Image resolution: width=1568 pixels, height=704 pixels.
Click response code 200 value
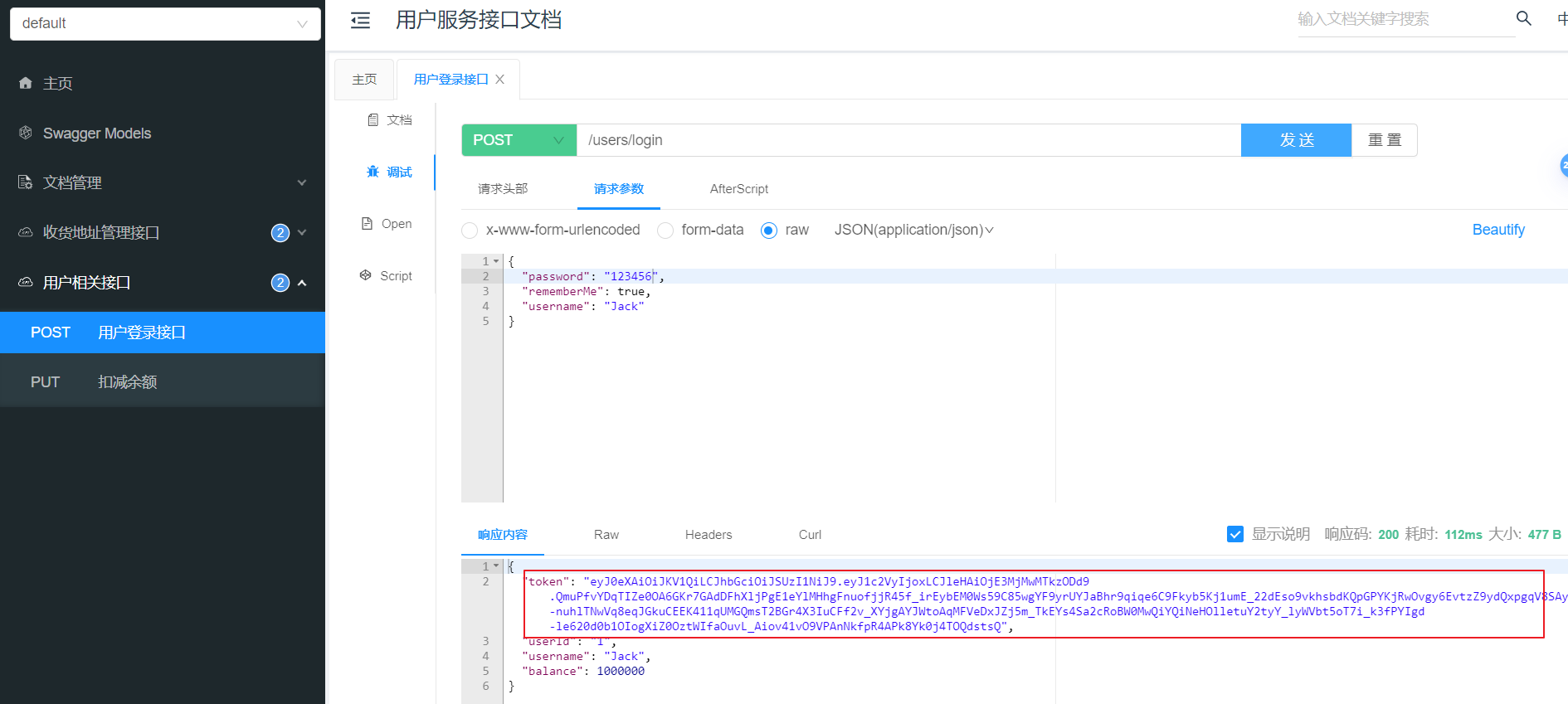coord(1389,535)
